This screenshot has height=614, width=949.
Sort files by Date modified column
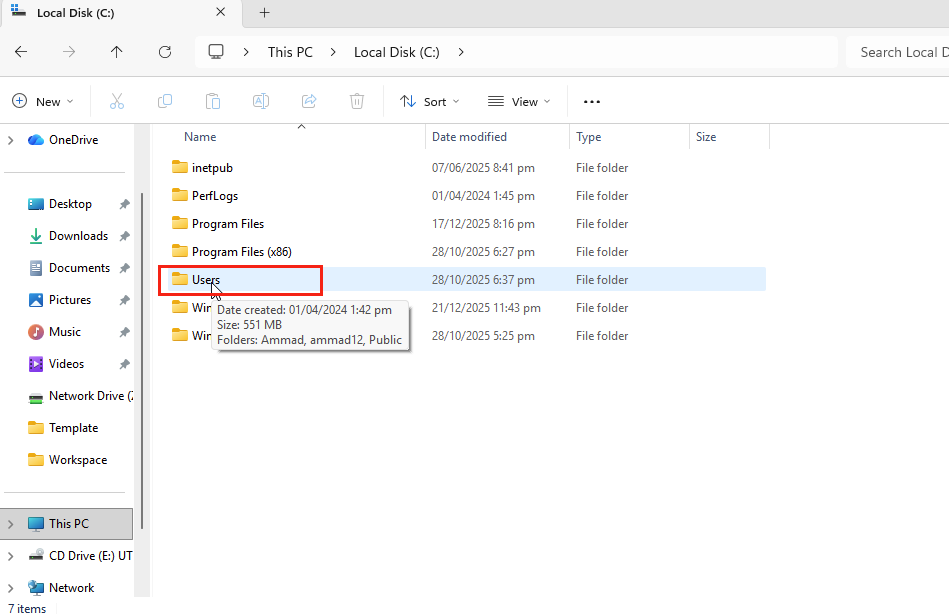pos(469,137)
